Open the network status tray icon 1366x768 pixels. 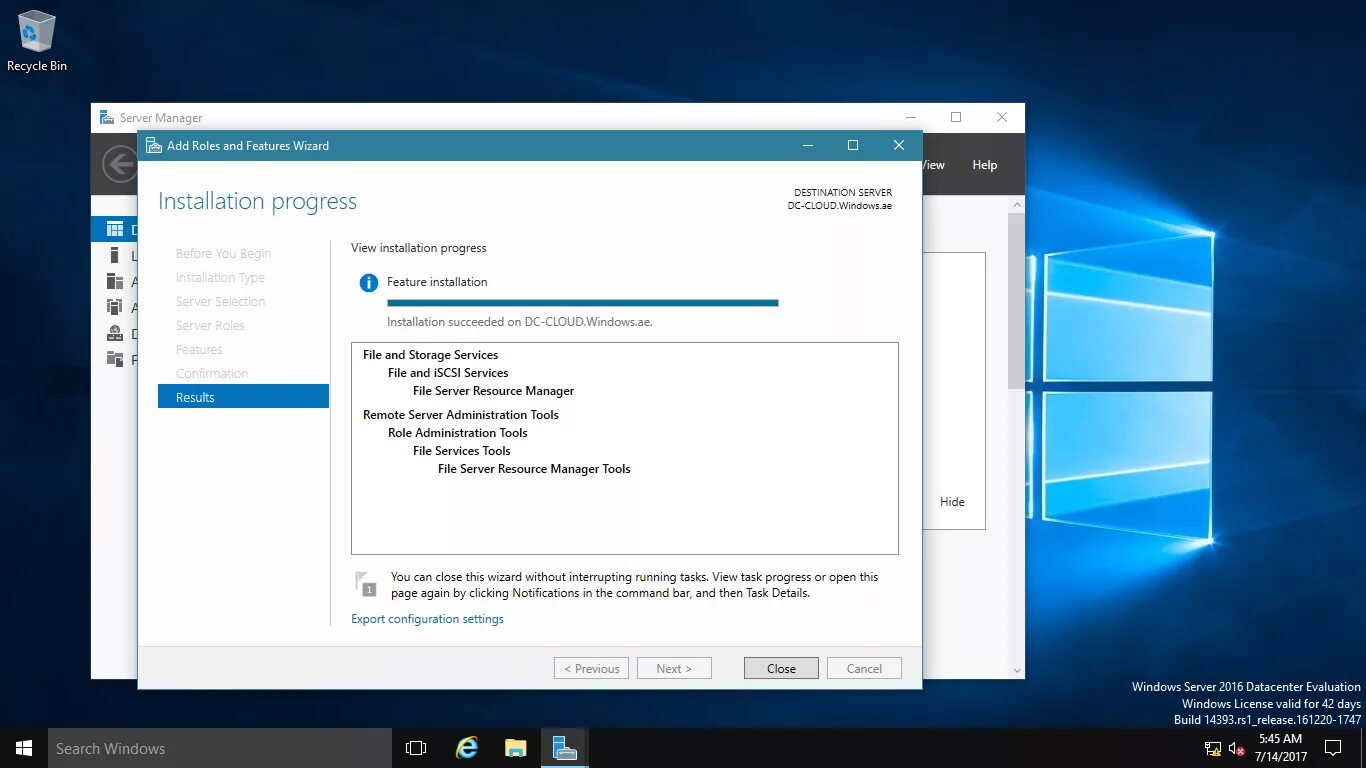click(1213, 748)
